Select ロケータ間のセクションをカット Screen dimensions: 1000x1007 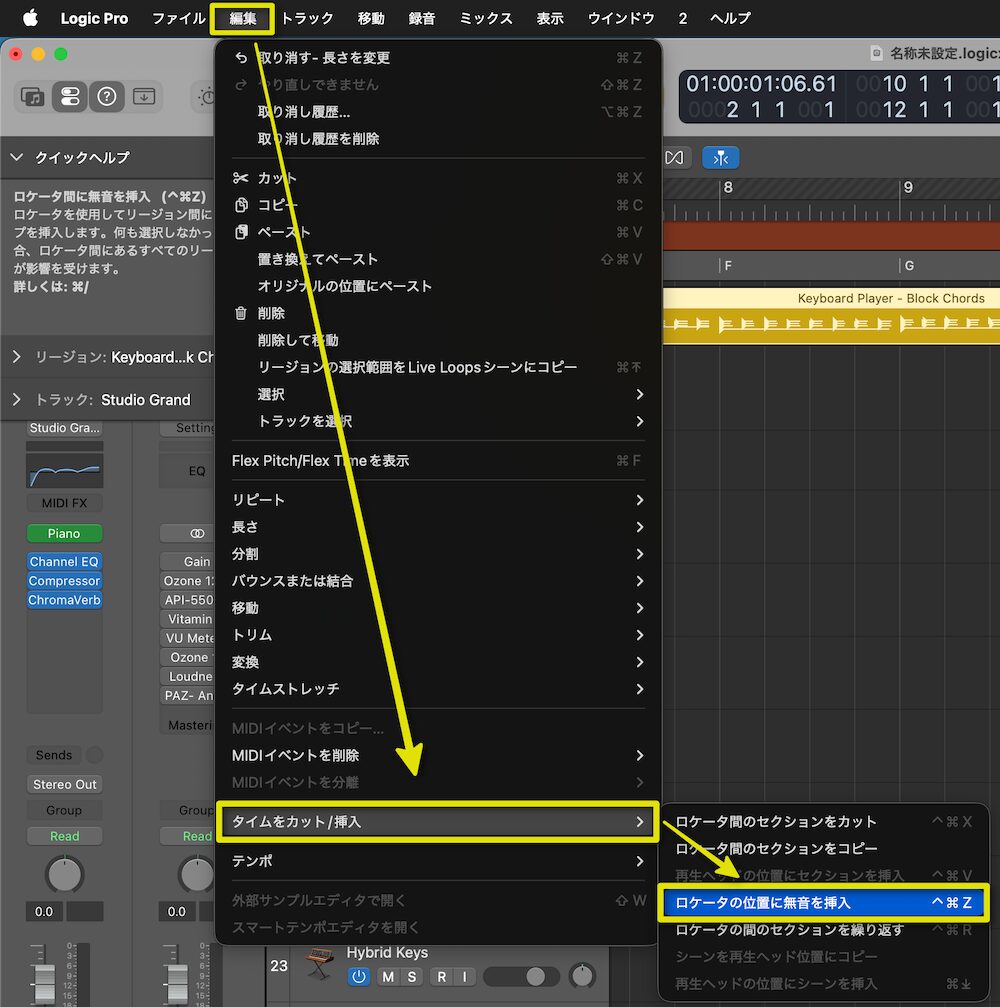(823, 821)
